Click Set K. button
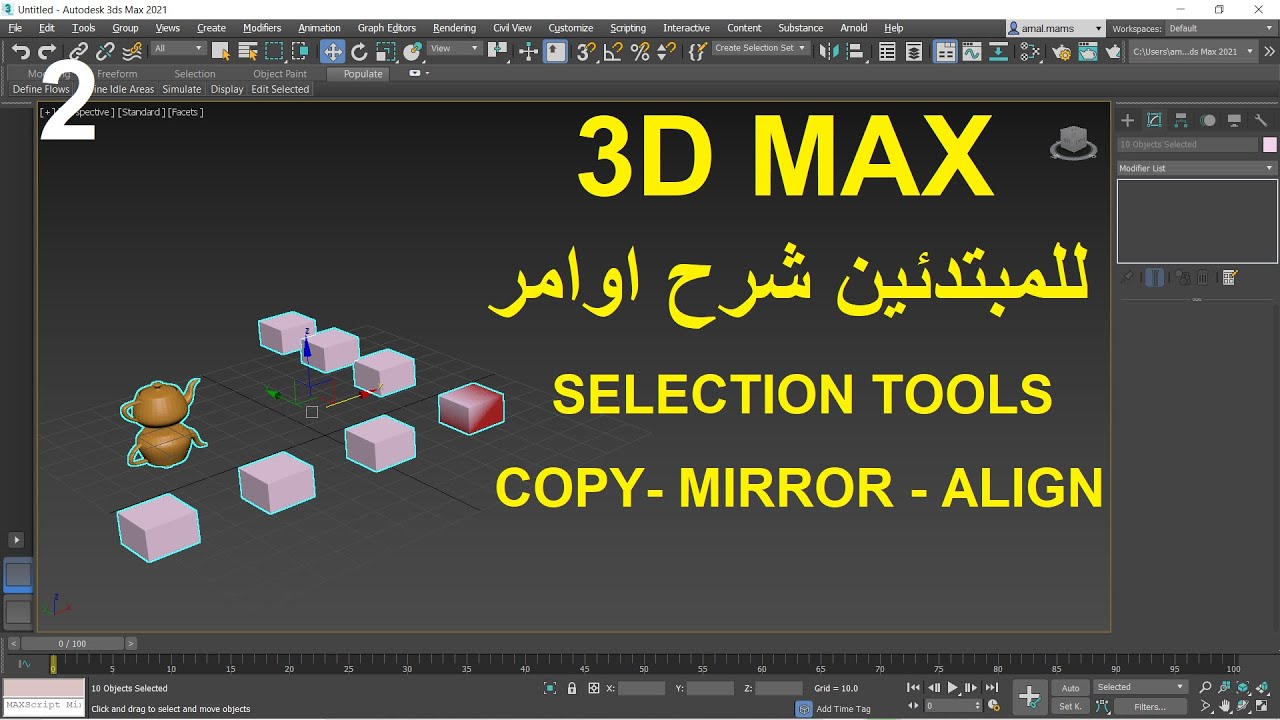1280x720 pixels. [x=1070, y=706]
